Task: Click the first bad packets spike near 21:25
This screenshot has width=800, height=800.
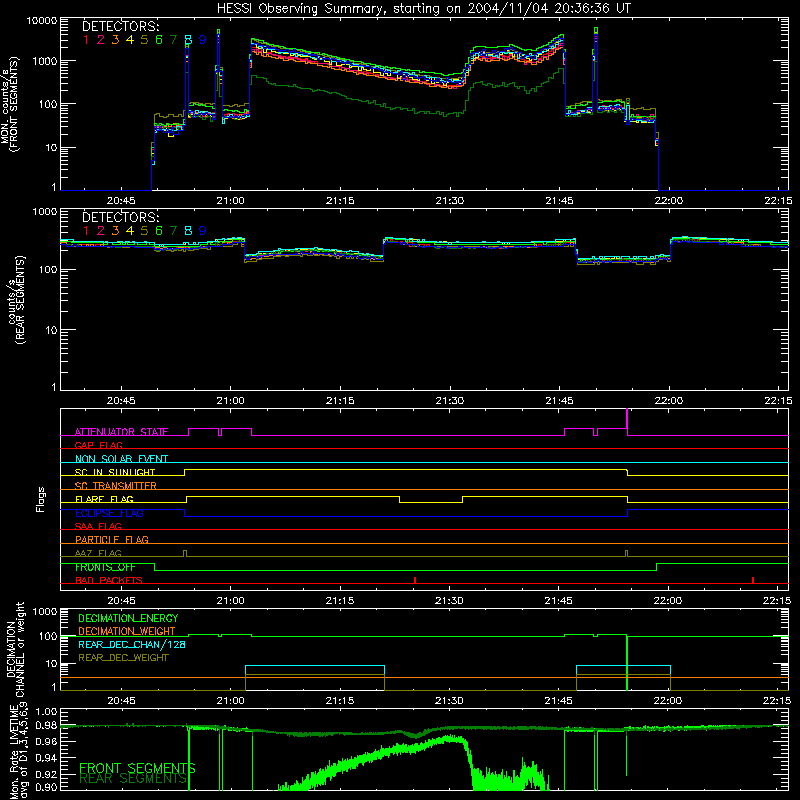Action: point(415,580)
